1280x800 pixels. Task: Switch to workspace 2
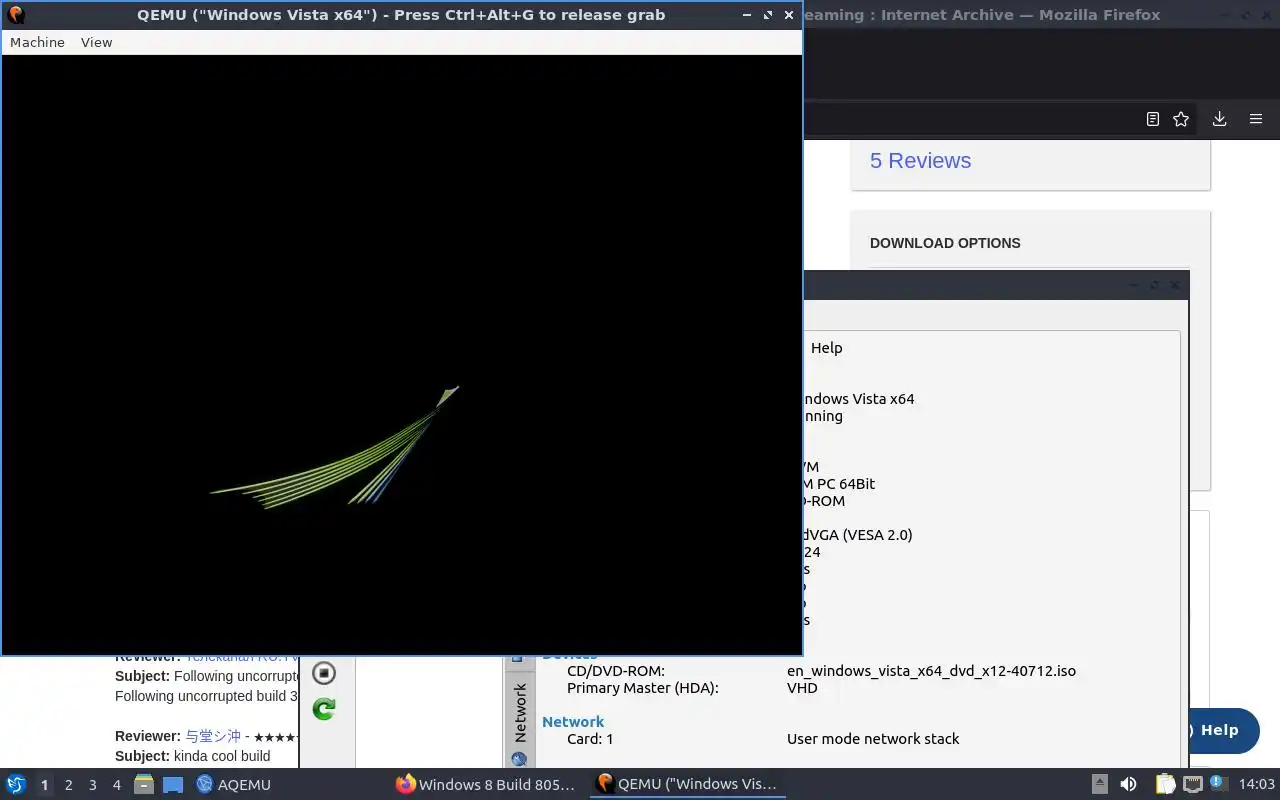tap(68, 785)
